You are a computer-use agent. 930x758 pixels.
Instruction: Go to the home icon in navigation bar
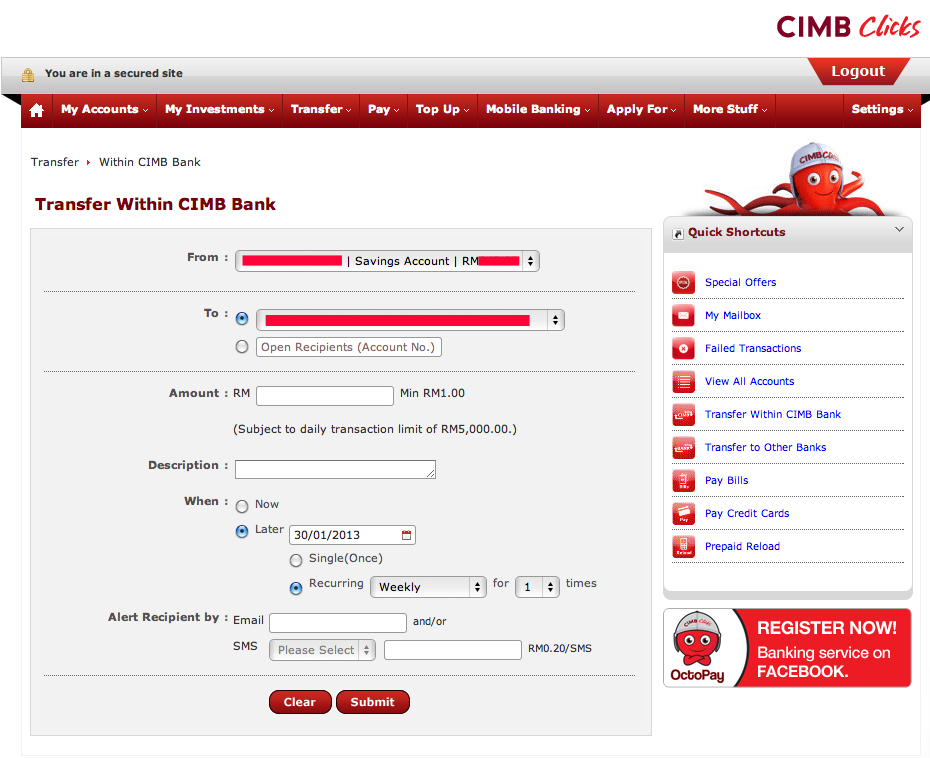tap(37, 110)
